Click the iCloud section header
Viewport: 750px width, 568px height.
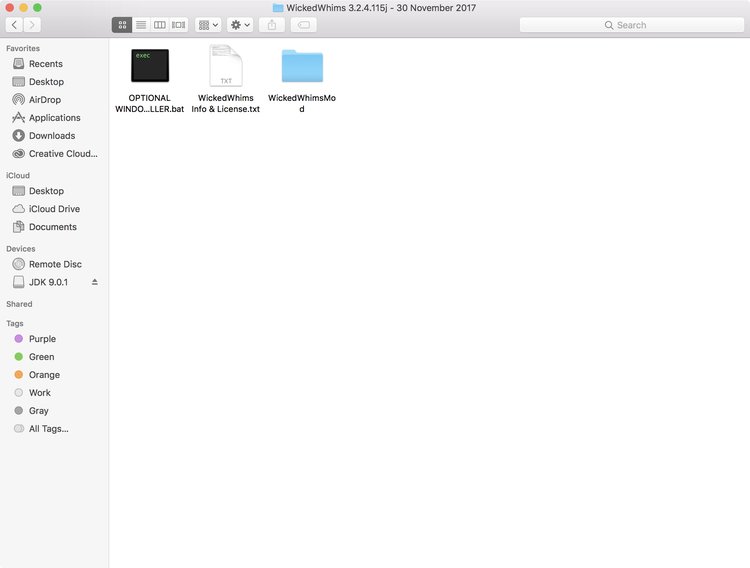coord(18,176)
